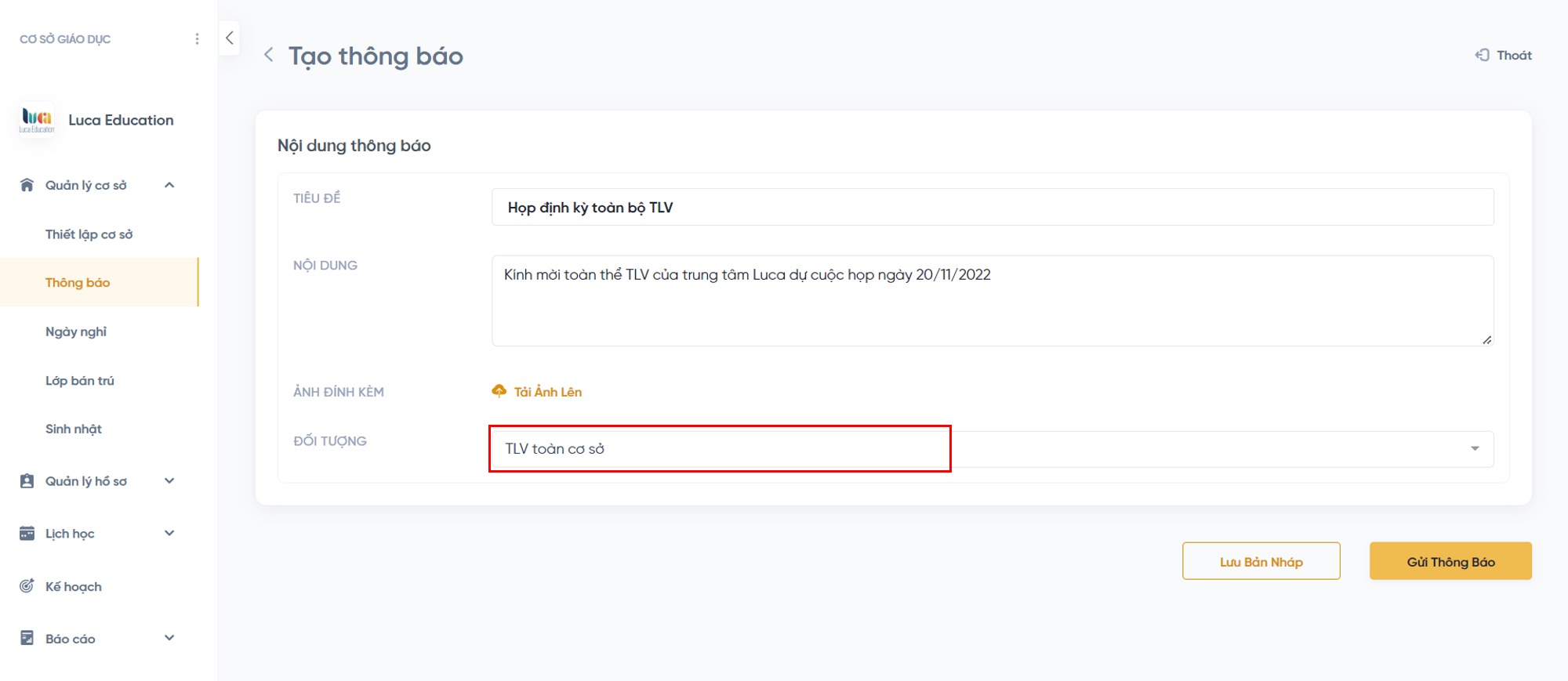
Task: Click the Luca Education logo
Action: click(x=37, y=120)
